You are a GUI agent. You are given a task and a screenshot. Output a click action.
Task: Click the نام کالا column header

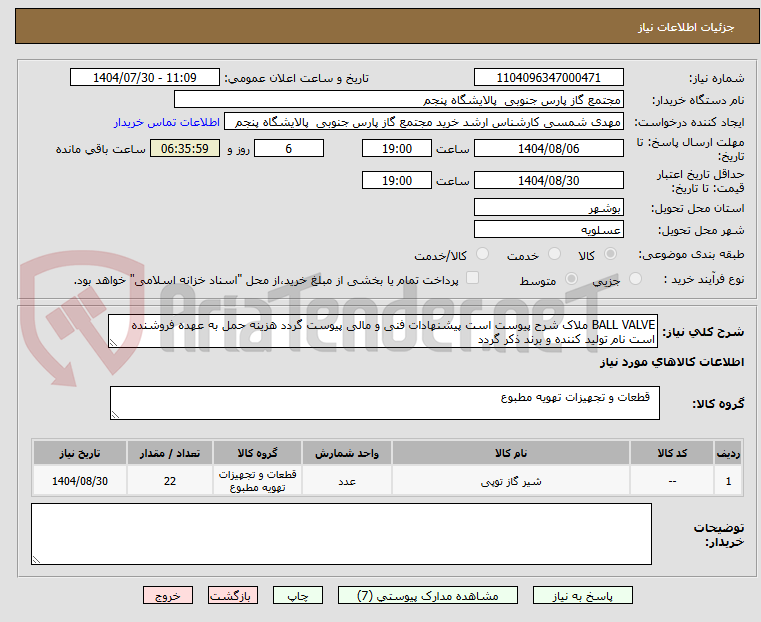tap(511, 453)
